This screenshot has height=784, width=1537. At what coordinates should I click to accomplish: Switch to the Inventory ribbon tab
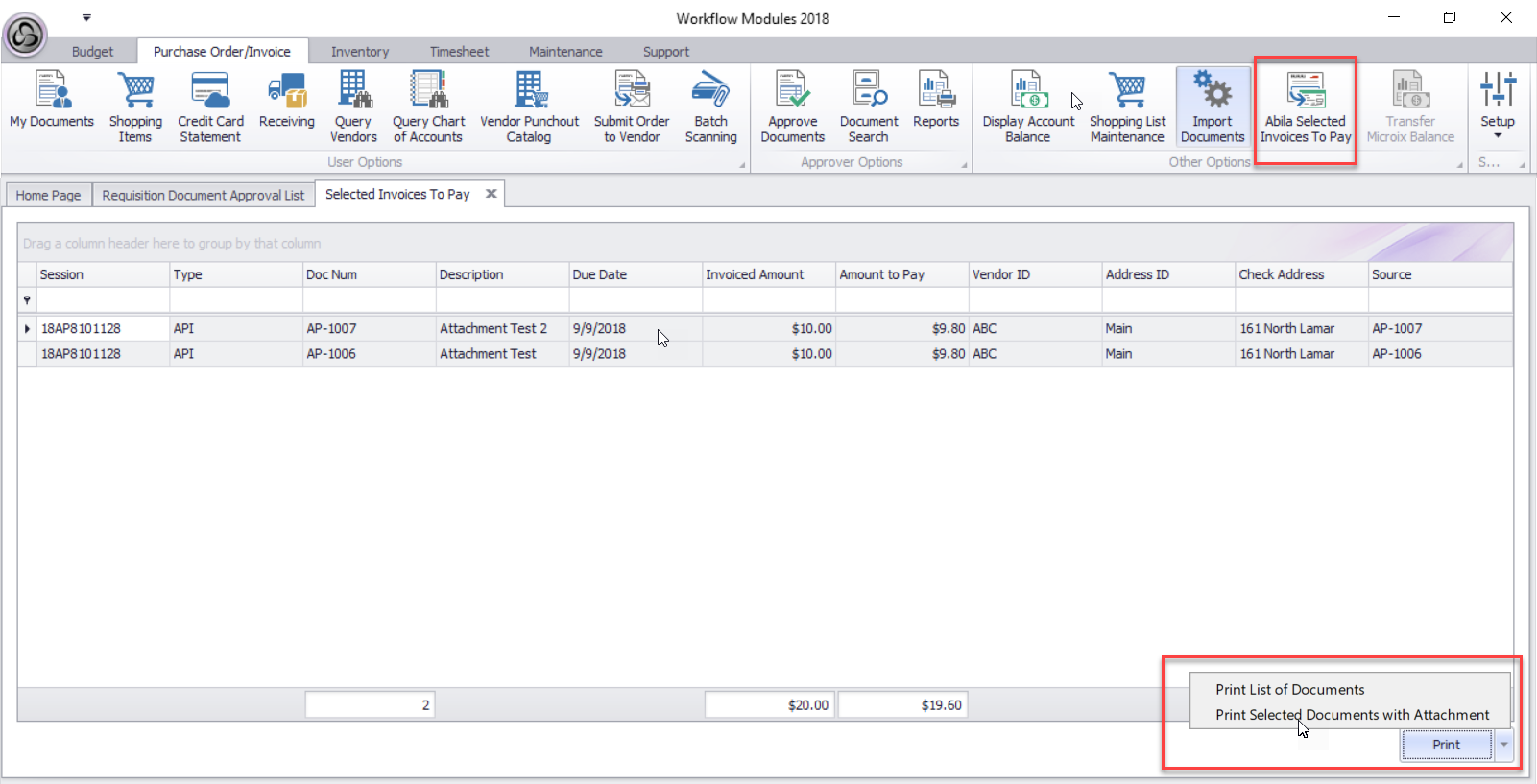point(360,52)
